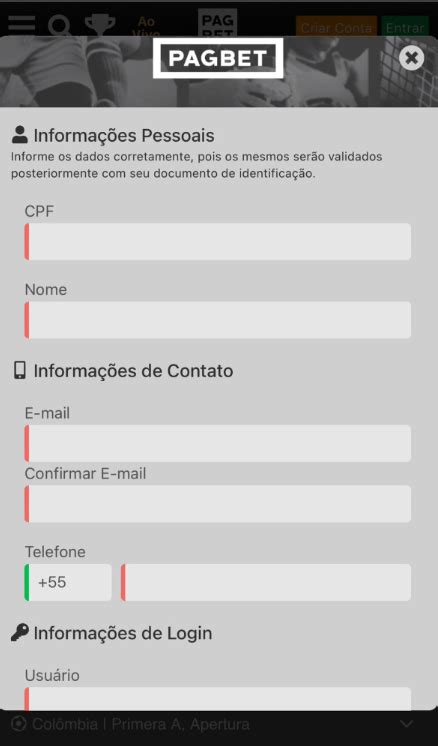Focus the Telefone number field
The width and height of the screenshot is (438, 746).
[266, 582]
